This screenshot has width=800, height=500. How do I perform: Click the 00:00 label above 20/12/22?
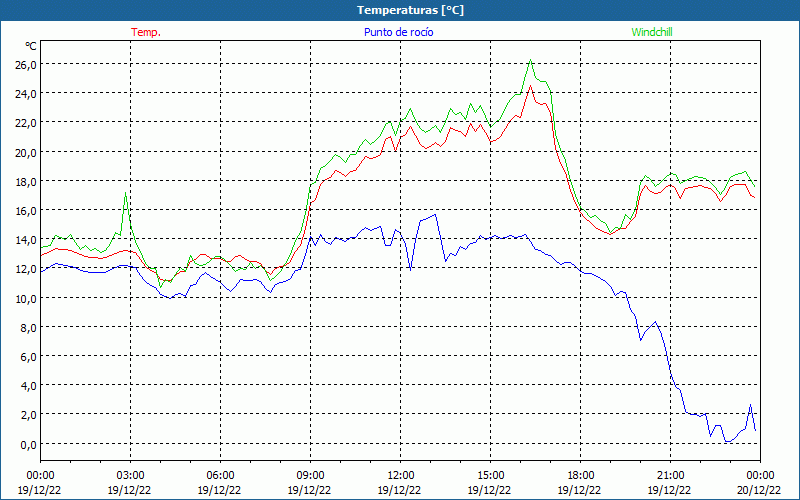point(760,476)
